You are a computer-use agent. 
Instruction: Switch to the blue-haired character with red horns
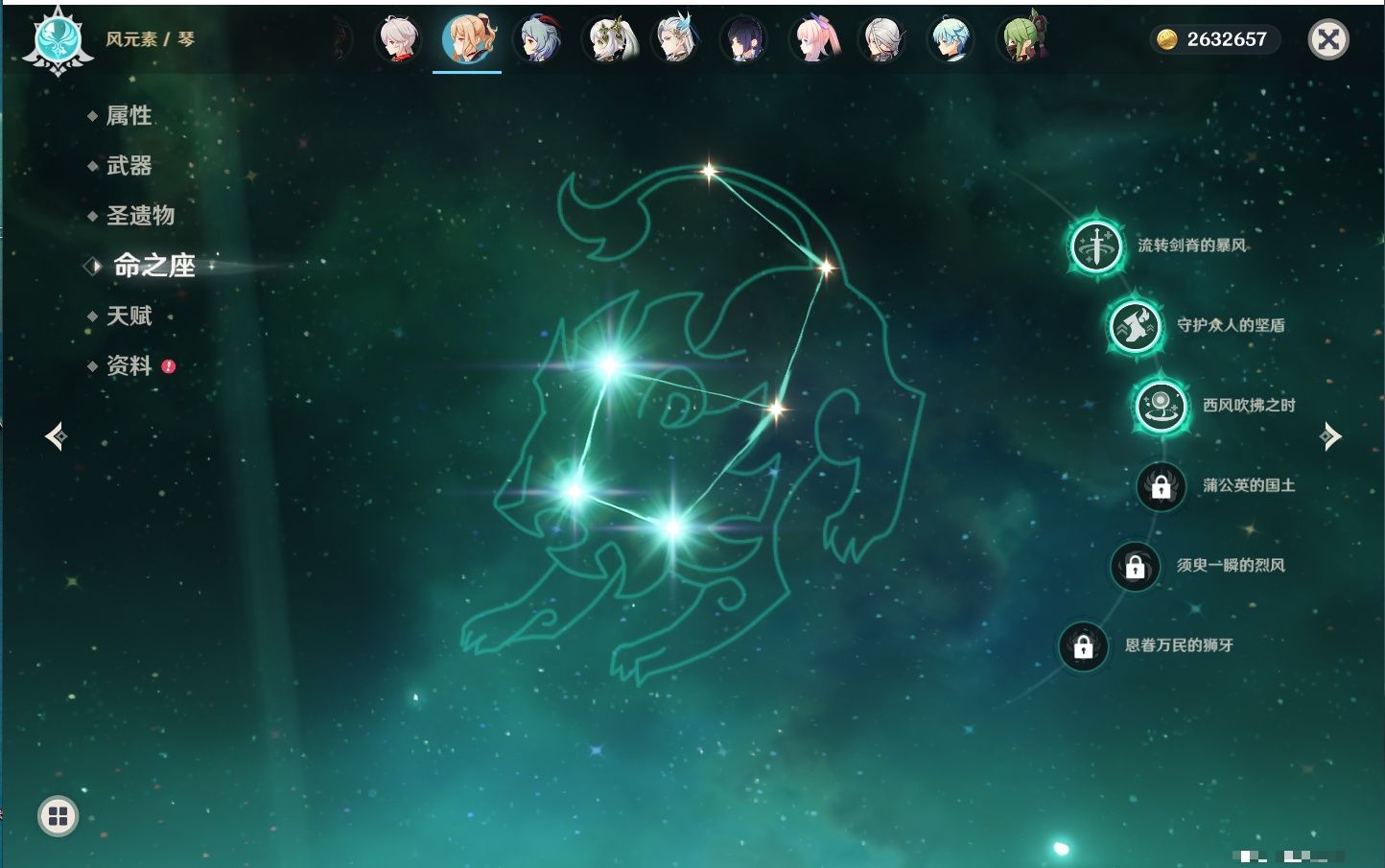click(x=539, y=39)
